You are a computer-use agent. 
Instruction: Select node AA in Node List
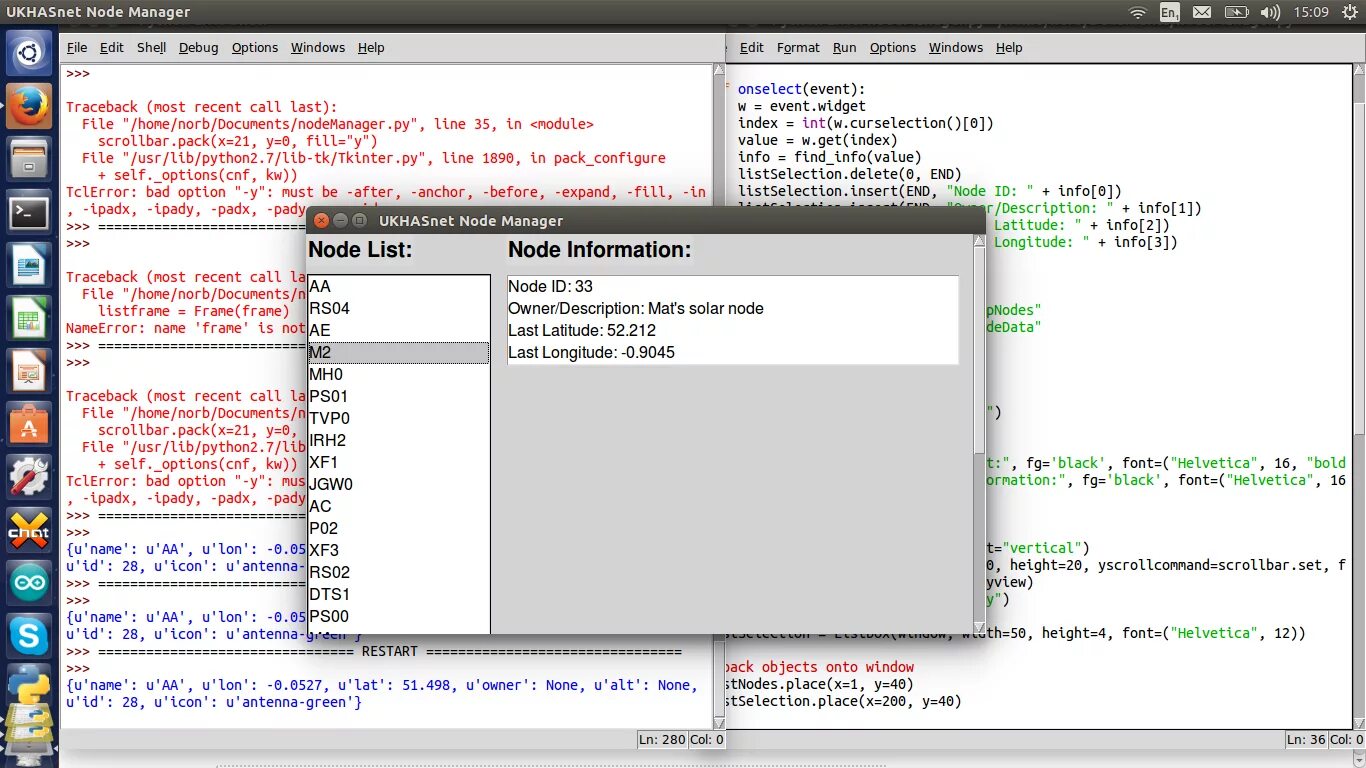coord(399,286)
